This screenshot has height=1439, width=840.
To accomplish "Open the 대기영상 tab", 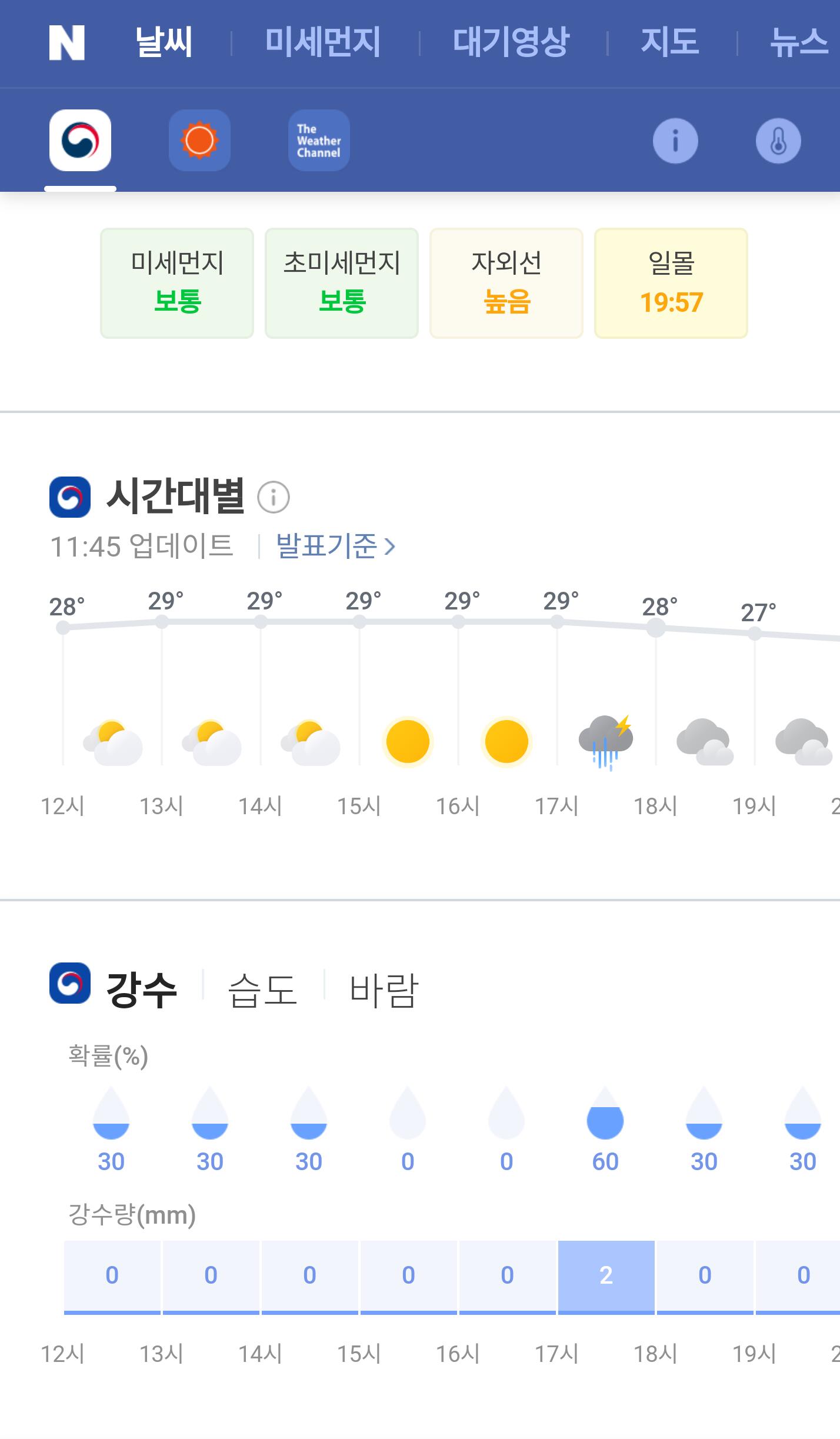I will pos(511,42).
